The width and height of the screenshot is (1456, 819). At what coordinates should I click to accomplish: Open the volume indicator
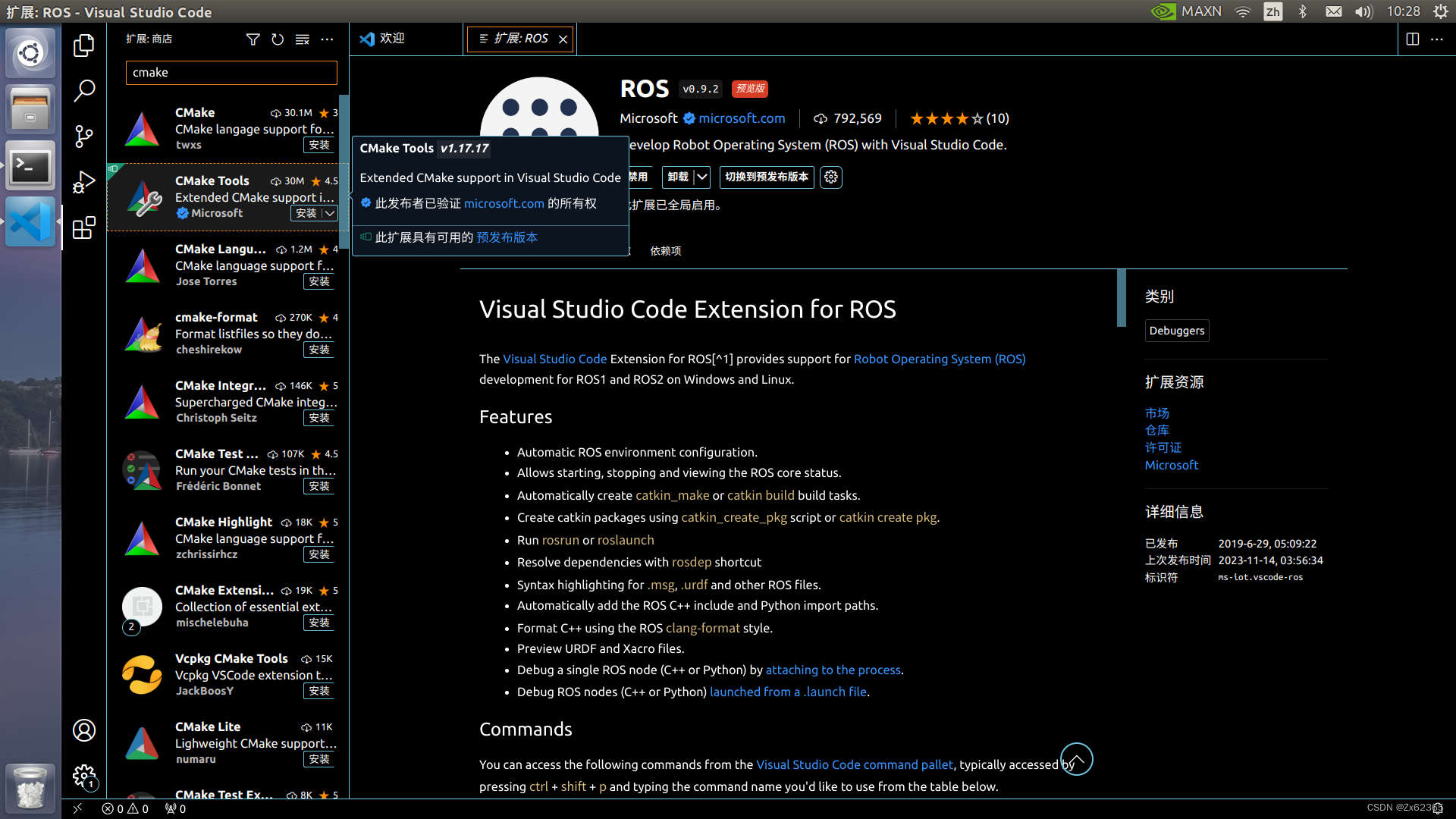coord(1363,11)
